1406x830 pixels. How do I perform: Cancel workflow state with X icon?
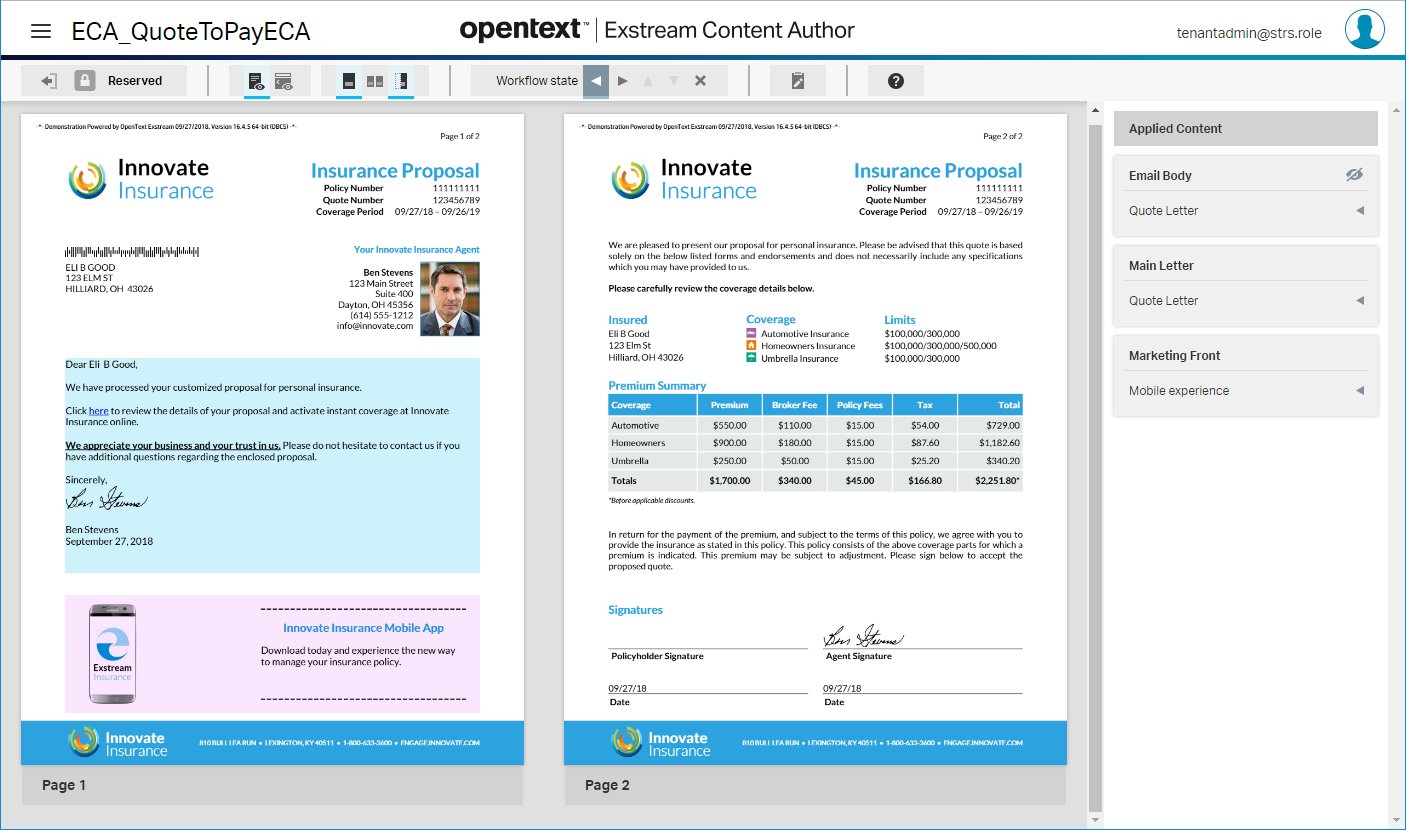click(x=701, y=81)
